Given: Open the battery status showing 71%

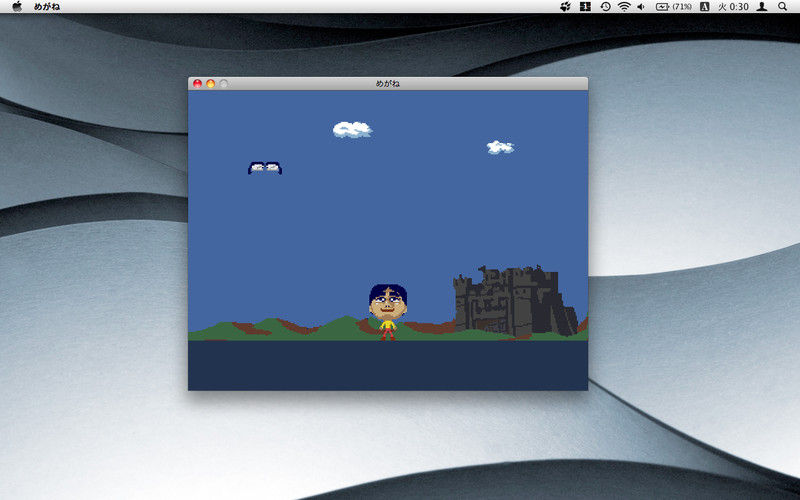Looking at the screenshot, I should click(673, 7).
